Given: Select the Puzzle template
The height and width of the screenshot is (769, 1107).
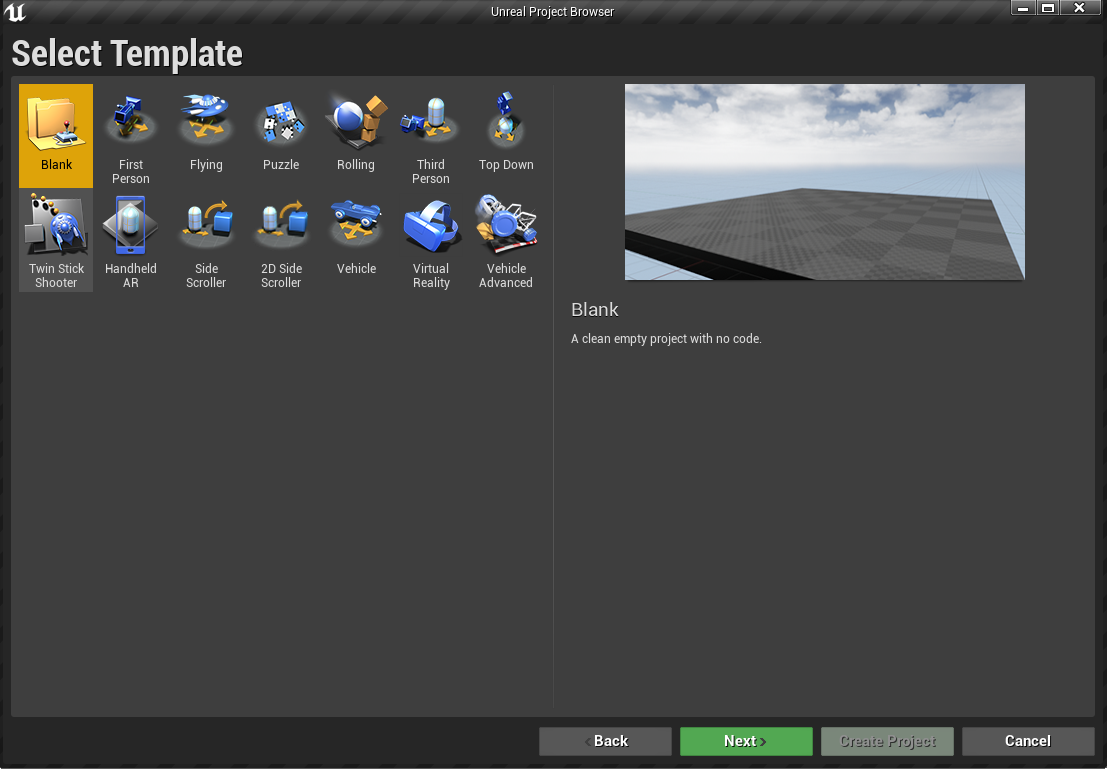Looking at the screenshot, I should tap(281, 136).
